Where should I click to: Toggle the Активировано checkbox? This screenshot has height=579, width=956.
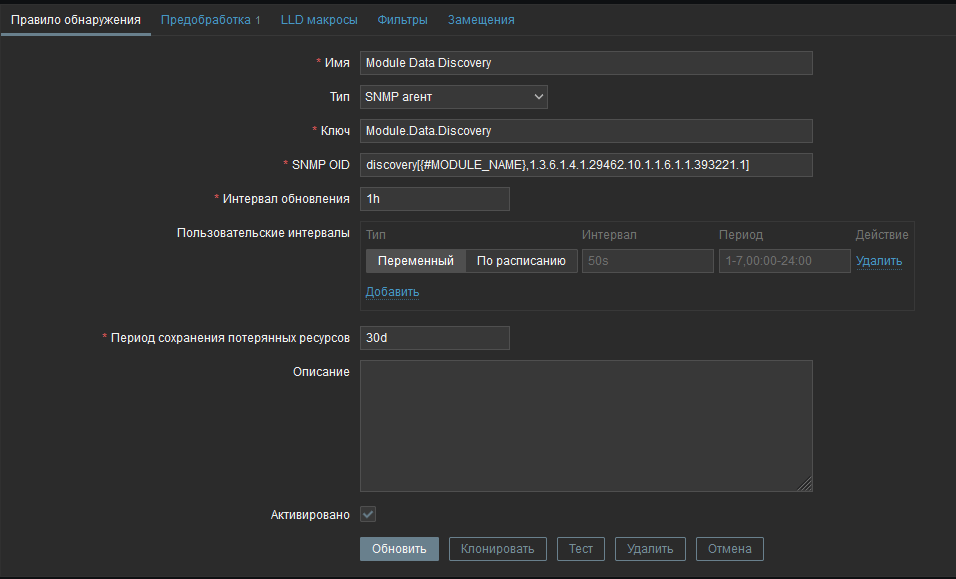click(368, 514)
